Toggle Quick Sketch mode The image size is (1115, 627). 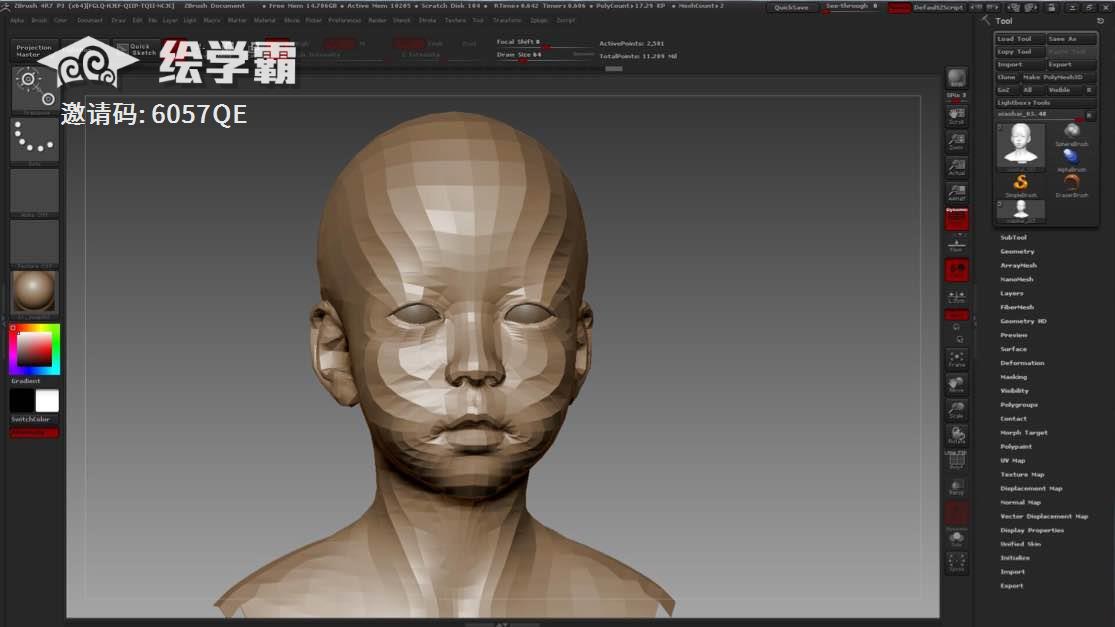(138, 50)
